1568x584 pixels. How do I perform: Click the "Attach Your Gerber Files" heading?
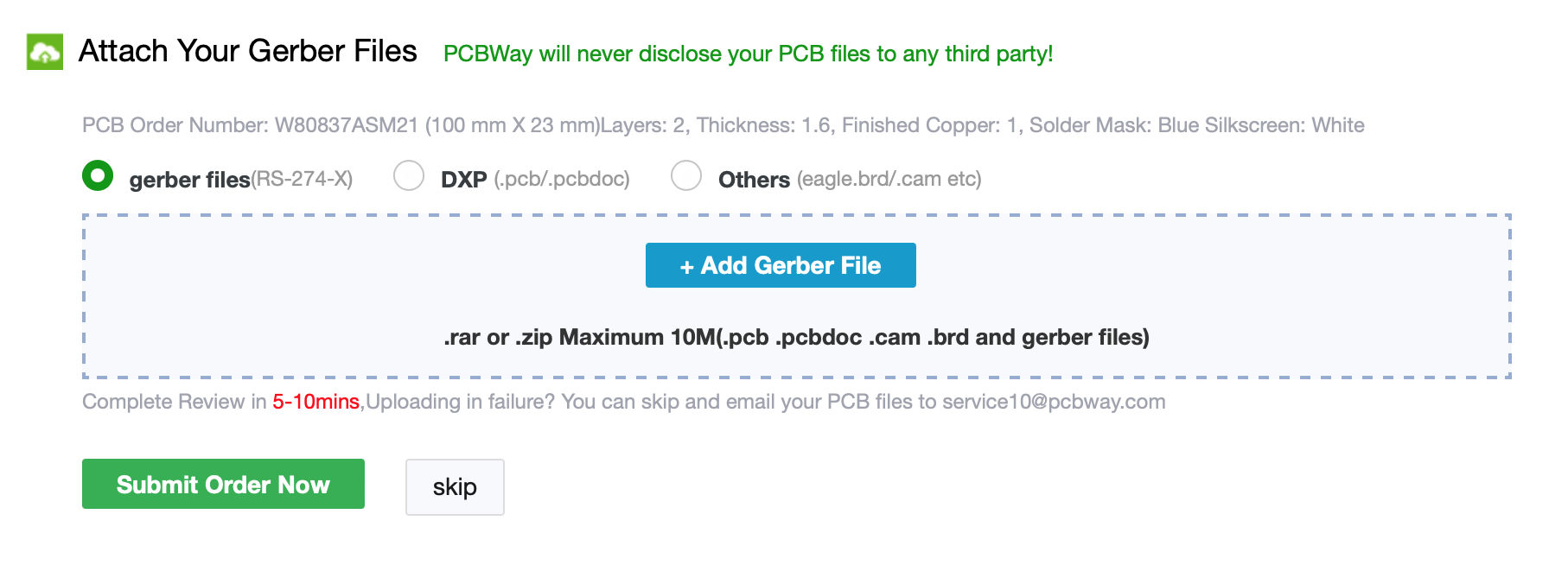tap(248, 52)
